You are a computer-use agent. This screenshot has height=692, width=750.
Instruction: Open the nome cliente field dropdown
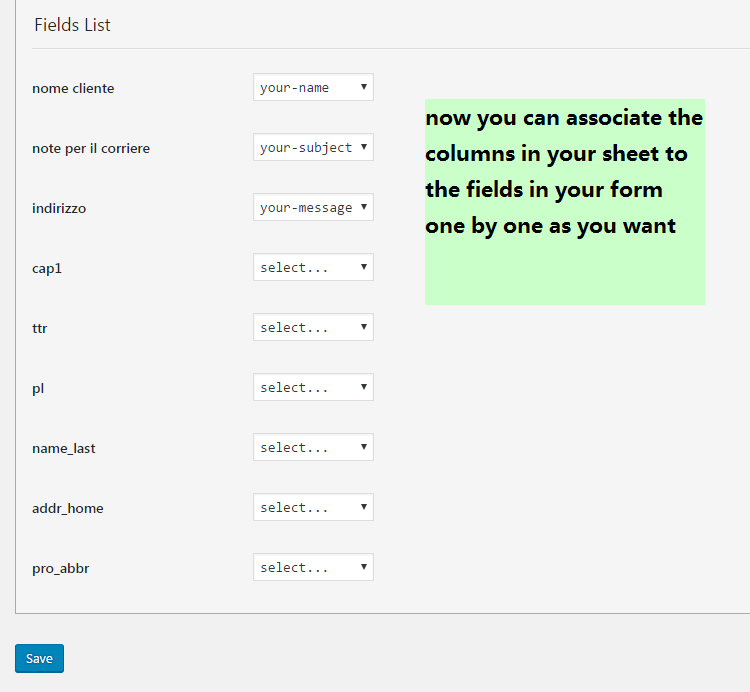pyautogui.click(x=313, y=88)
